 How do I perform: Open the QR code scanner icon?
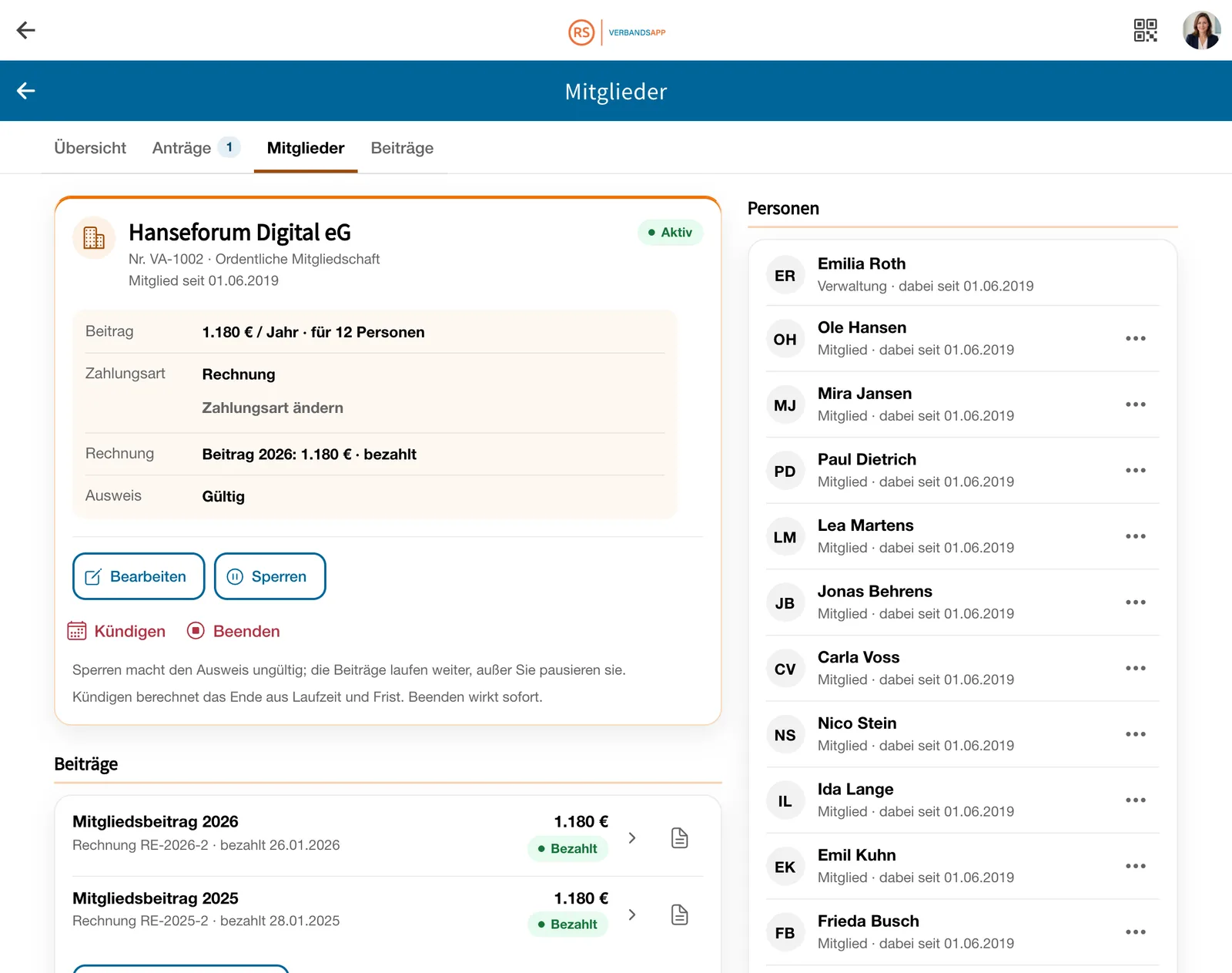1145,30
